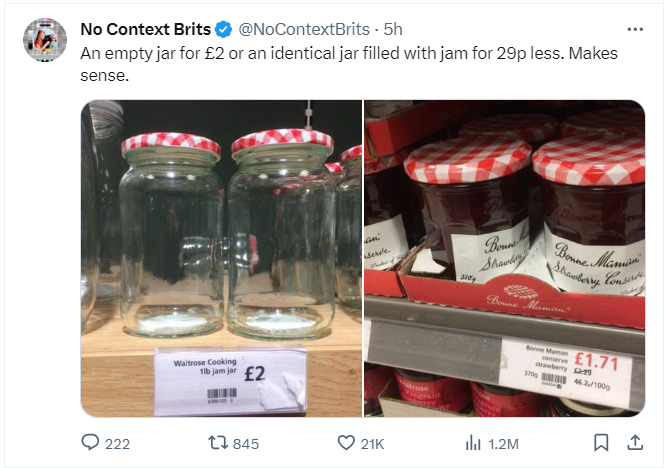This screenshot has height=468, width=665.
Task: Click the retweet arrows icon
Action: click(218, 443)
